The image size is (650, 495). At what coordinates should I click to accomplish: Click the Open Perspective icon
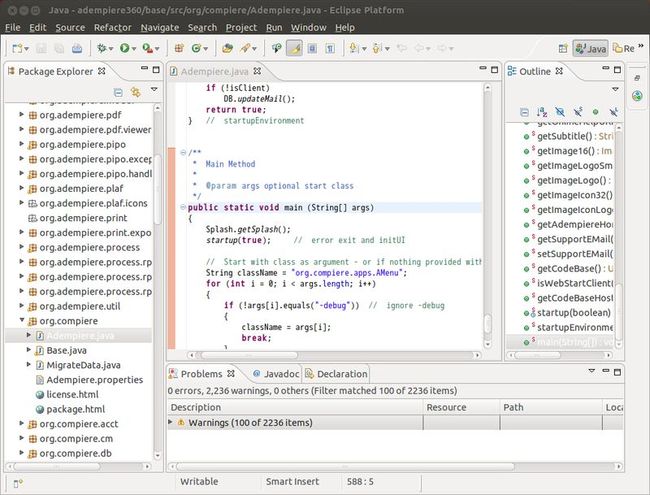(563, 49)
